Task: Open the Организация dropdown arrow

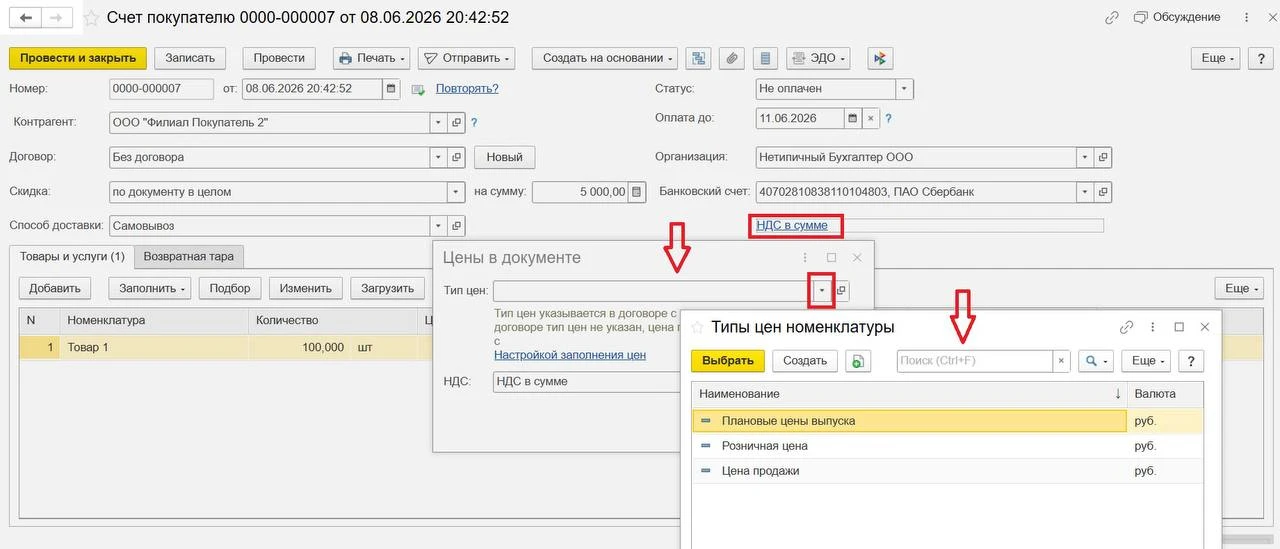Action: coord(1085,157)
